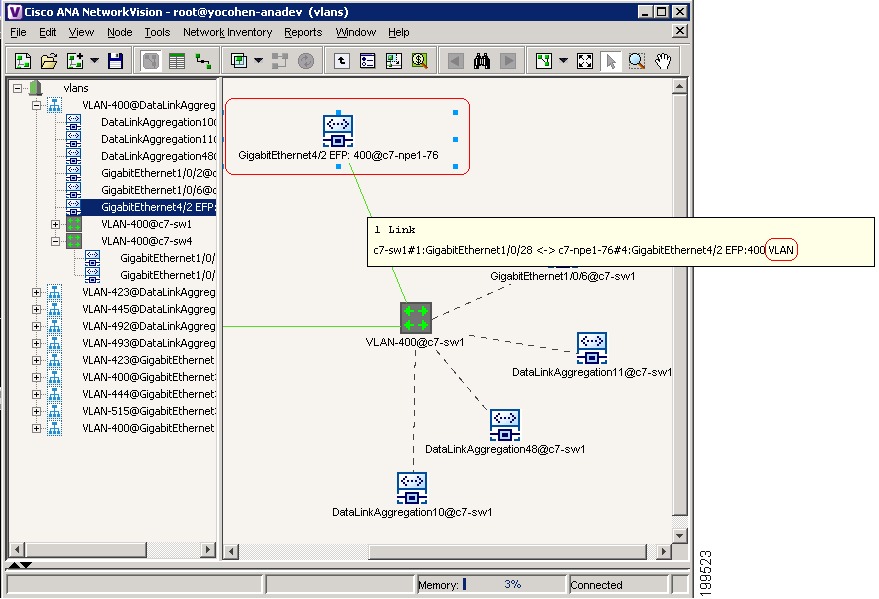Activate the pan hand tool
The width and height of the screenshot is (879, 599).
click(x=663, y=61)
